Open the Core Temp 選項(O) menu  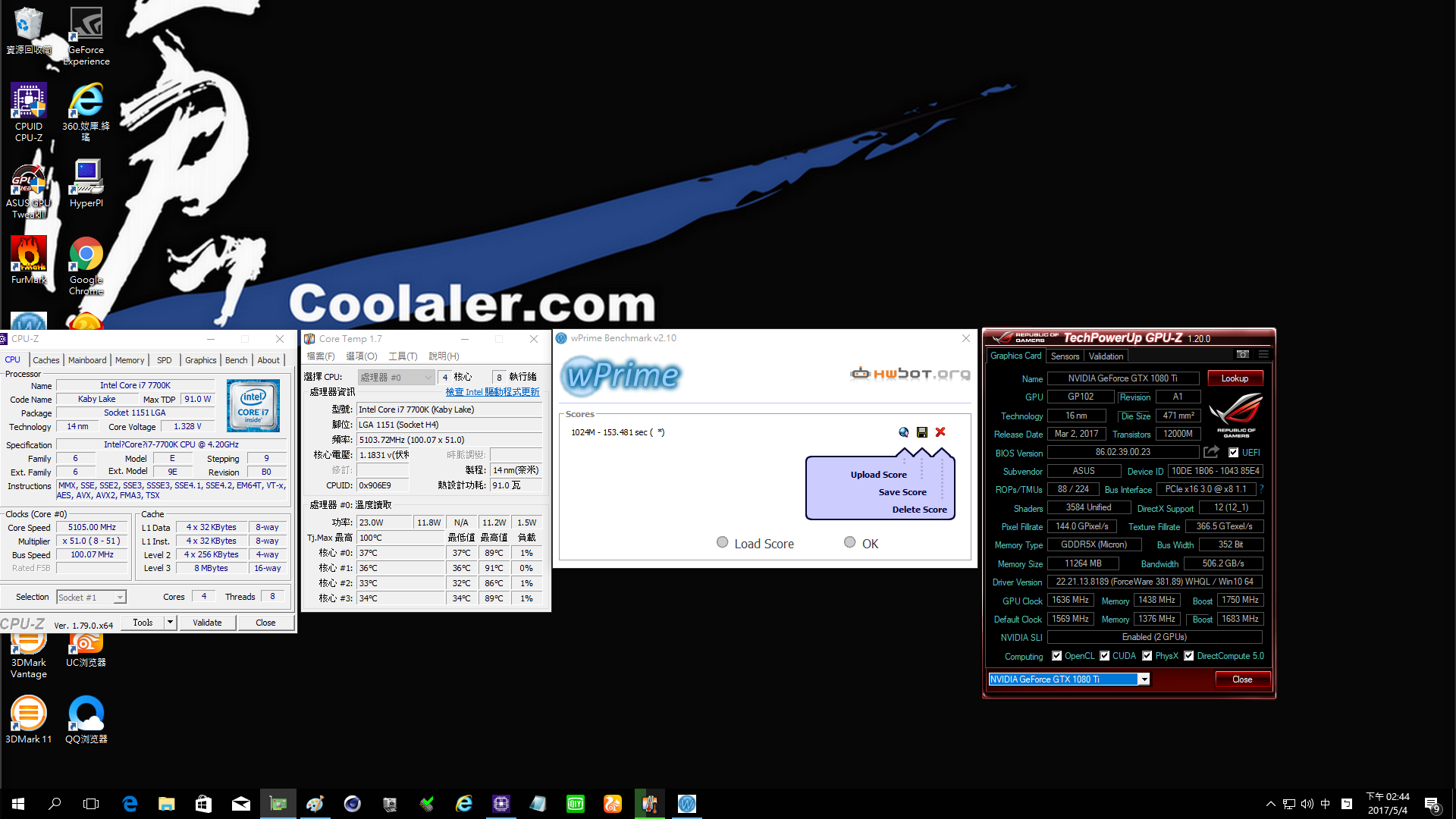pyautogui.click(x=362, y=356)
